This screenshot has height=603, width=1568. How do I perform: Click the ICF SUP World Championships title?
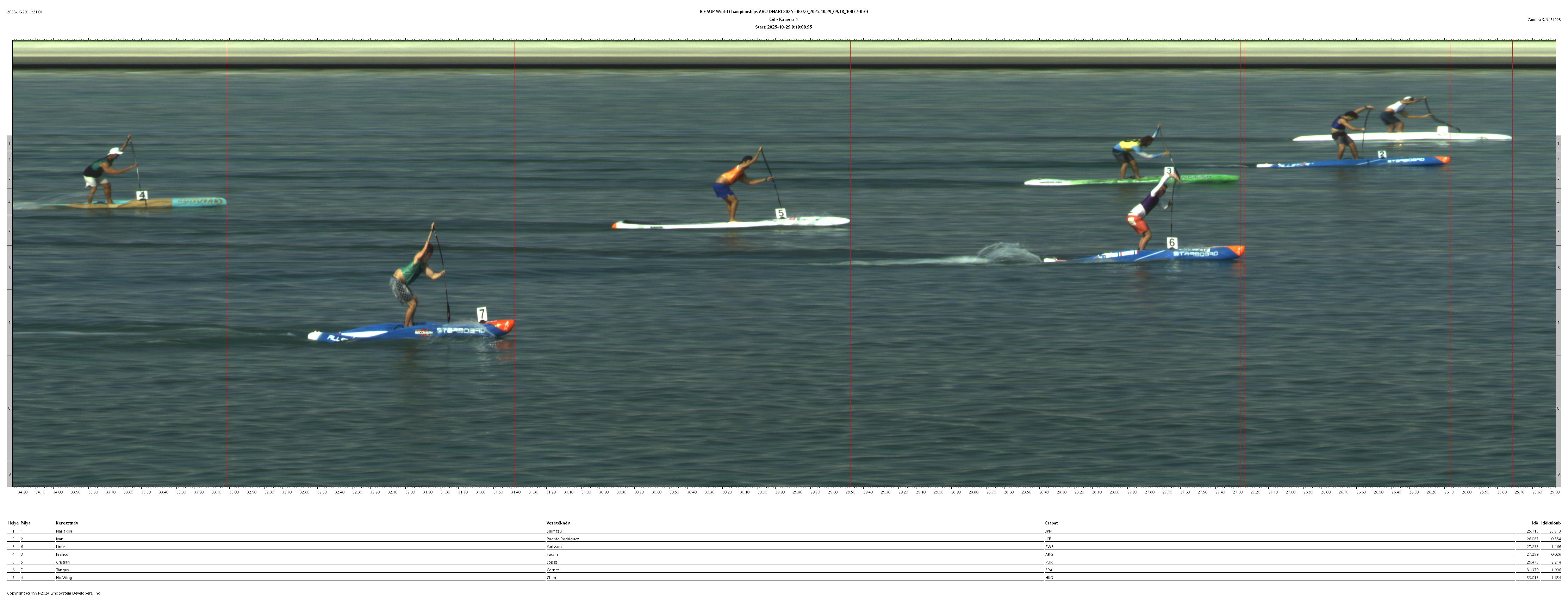[783, 12]
